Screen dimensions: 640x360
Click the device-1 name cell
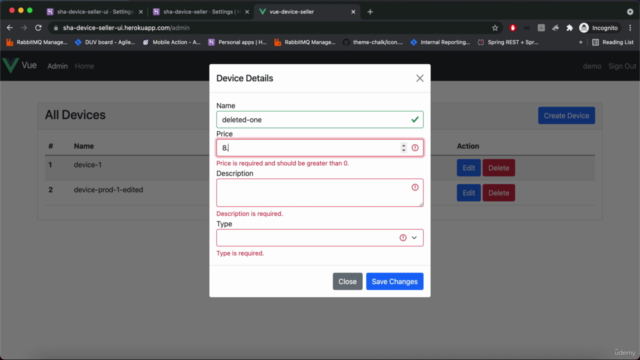88,165
